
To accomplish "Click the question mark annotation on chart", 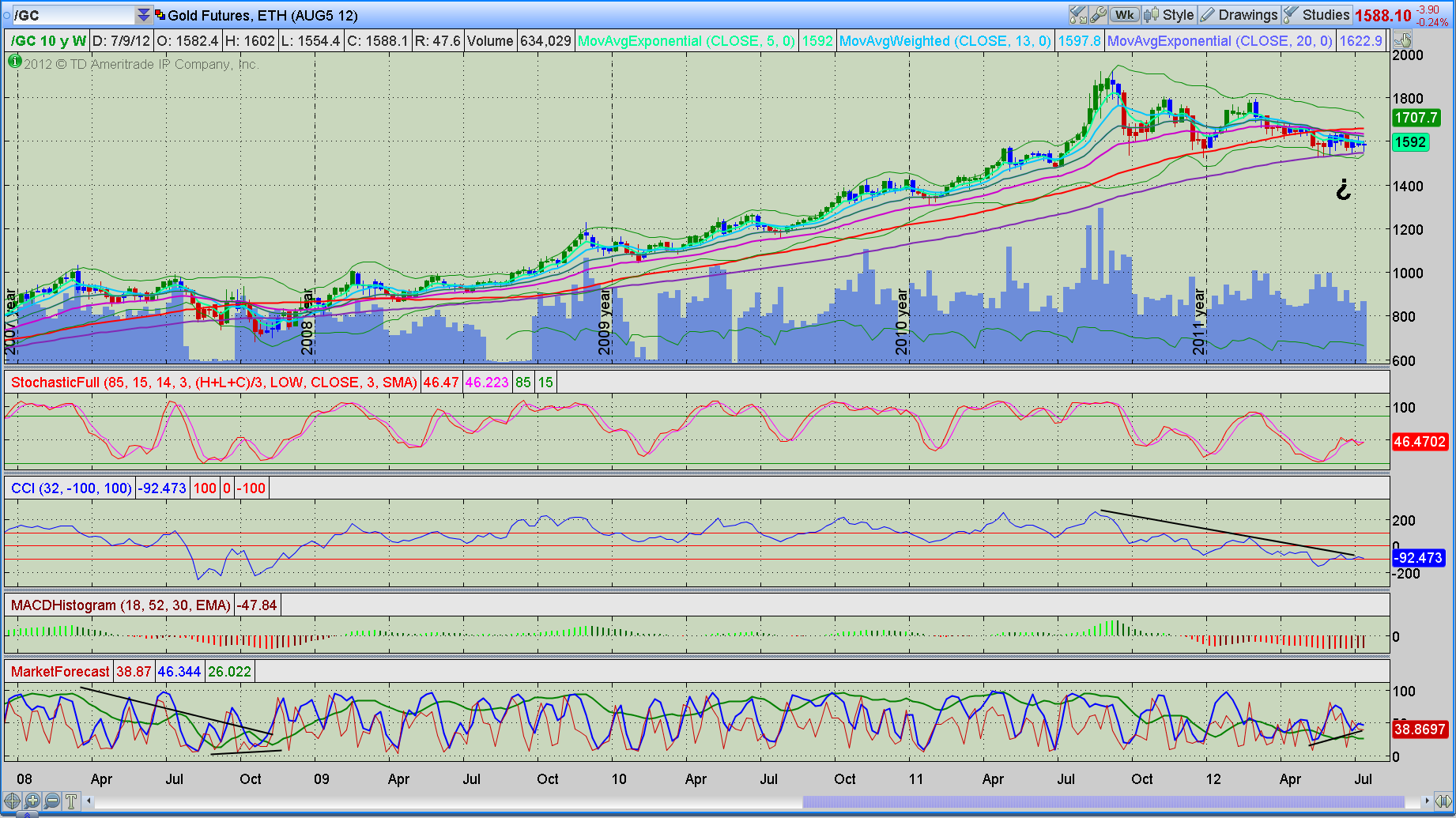I will [1343, 190].
